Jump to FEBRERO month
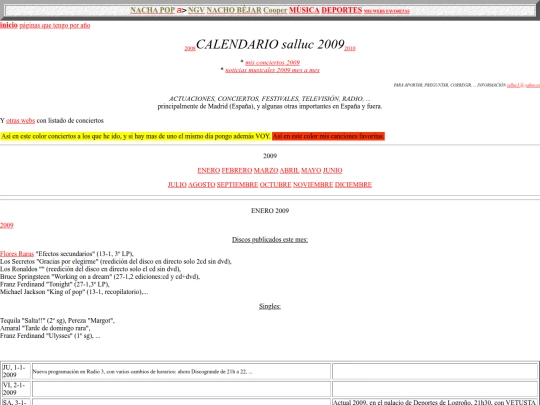 [237, 170]
